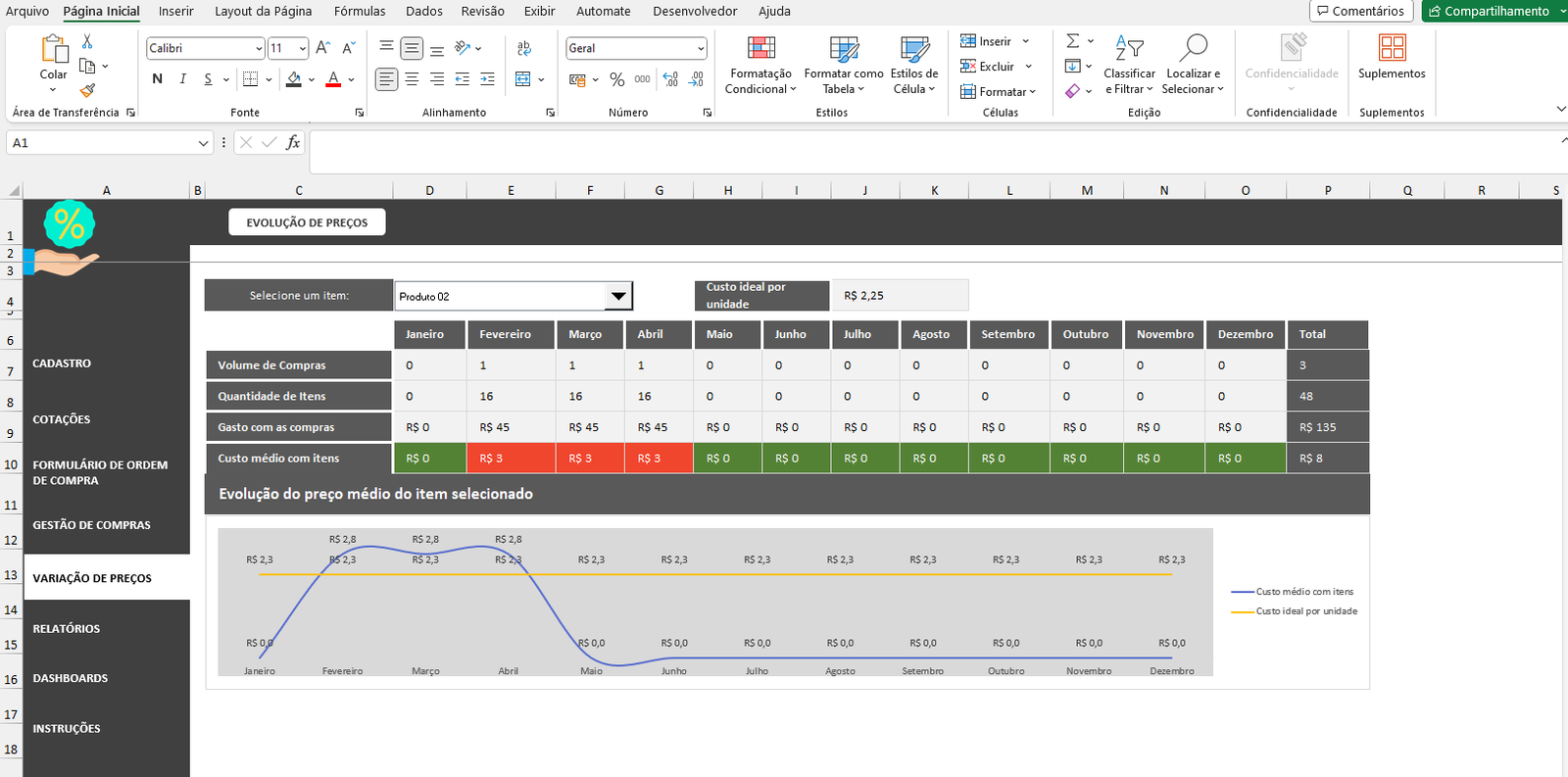Click the AutoSum sigma icon

(x=1073, y=41)
